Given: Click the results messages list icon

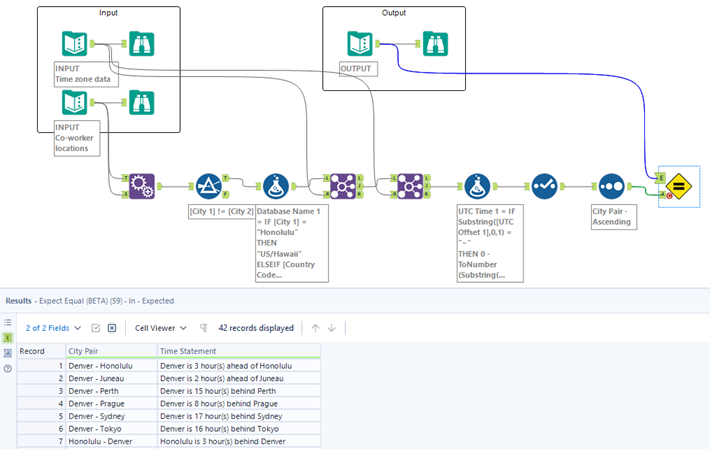Looking at the screenshot, I should [8, 322].
